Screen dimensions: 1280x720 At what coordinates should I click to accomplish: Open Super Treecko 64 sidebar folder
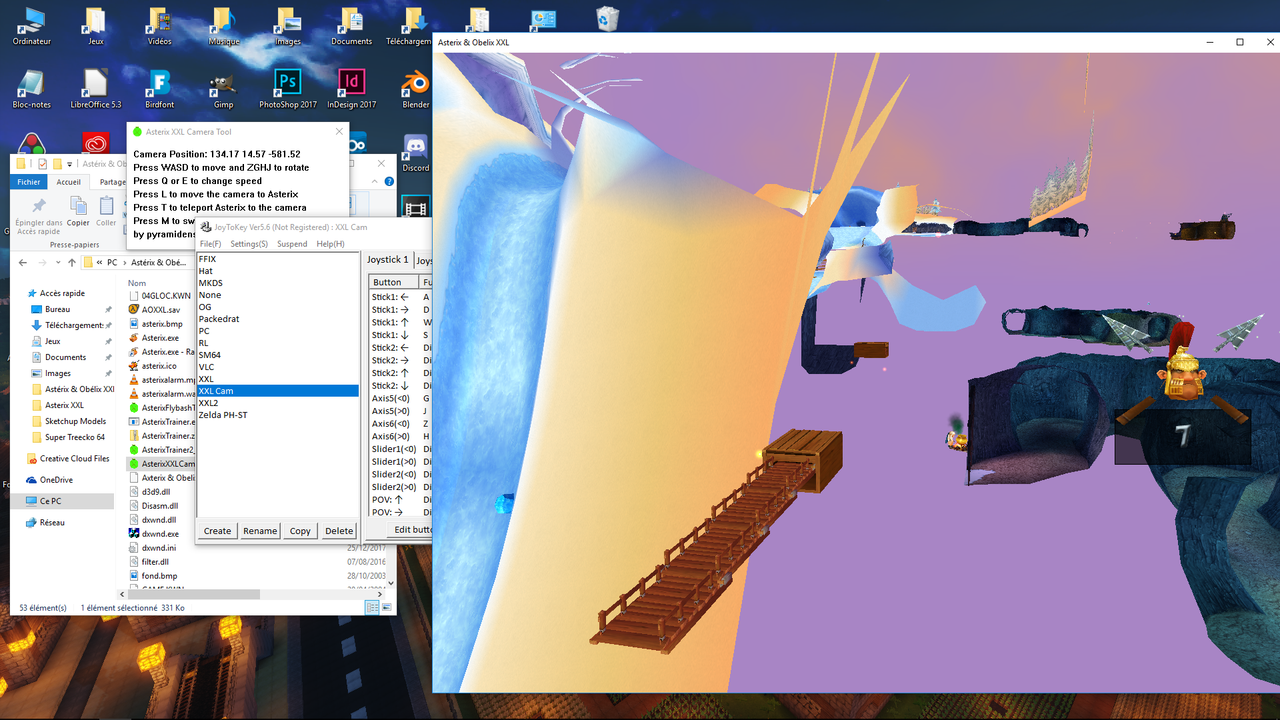click(x=75, y=437)
